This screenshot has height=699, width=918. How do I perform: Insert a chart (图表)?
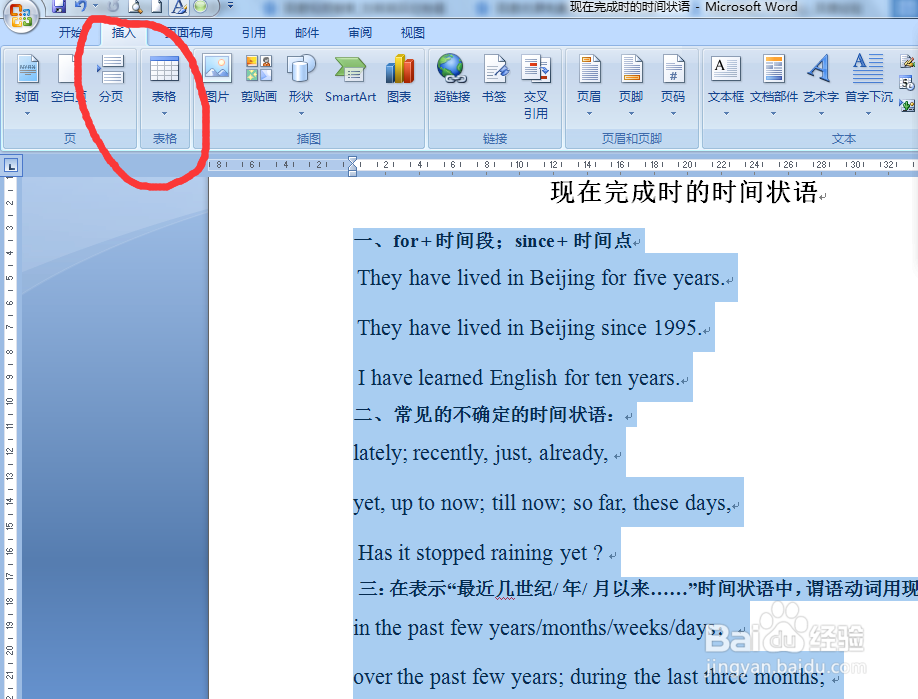coord(400,80)
